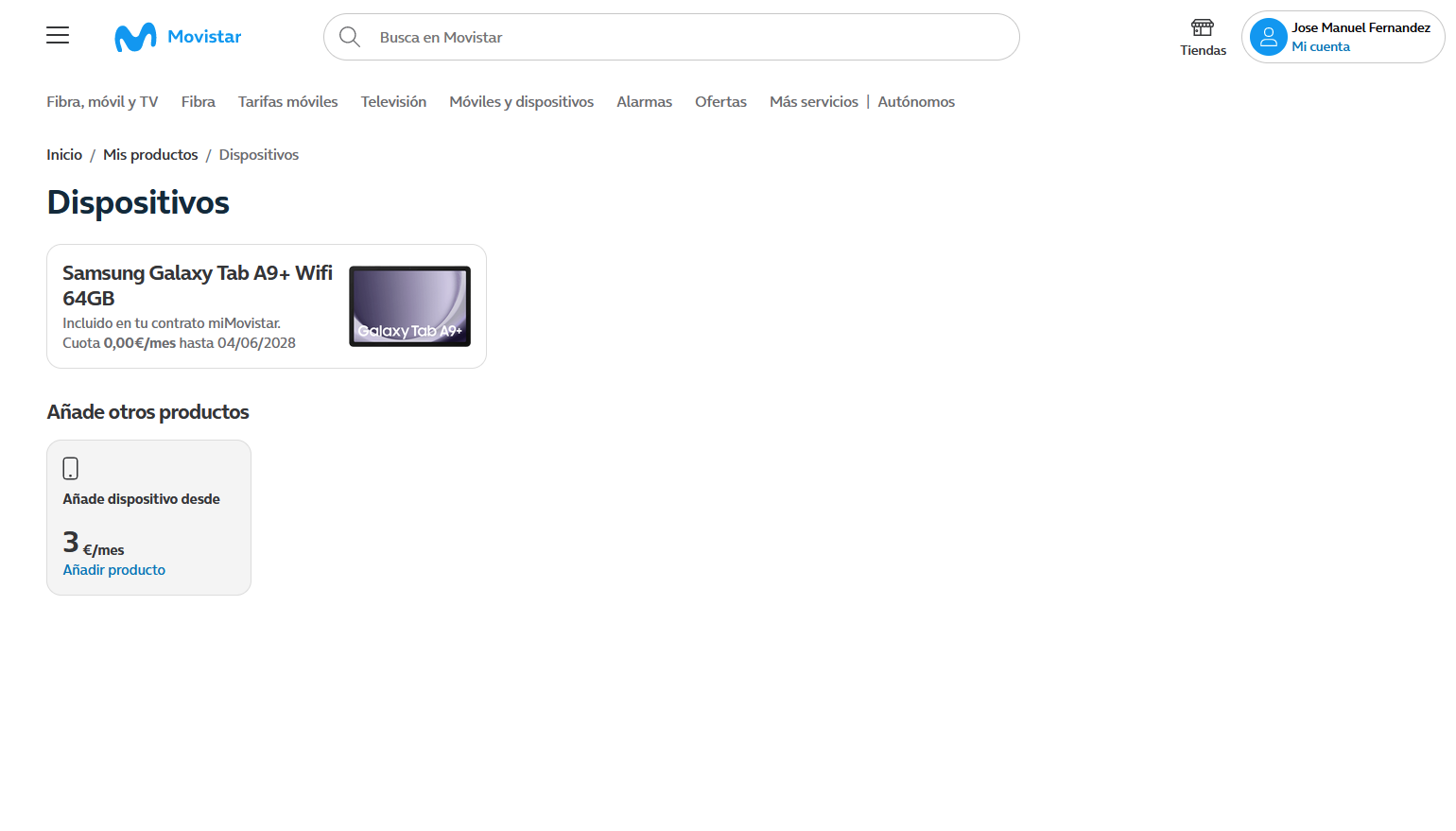This screenshot has width=1456, height=831.
Task: Open Mis productos breadcrumb
Action: click(150, 154)
